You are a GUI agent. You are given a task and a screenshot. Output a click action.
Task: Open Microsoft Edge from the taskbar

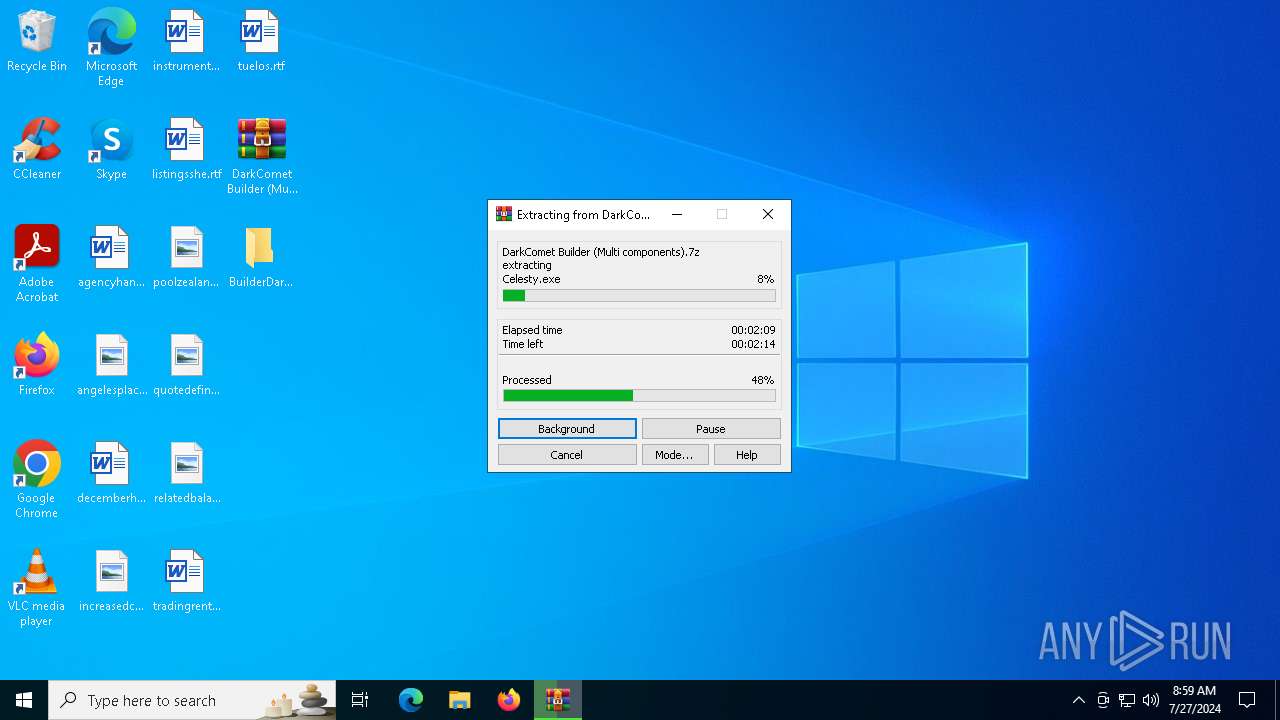(411, 700)
